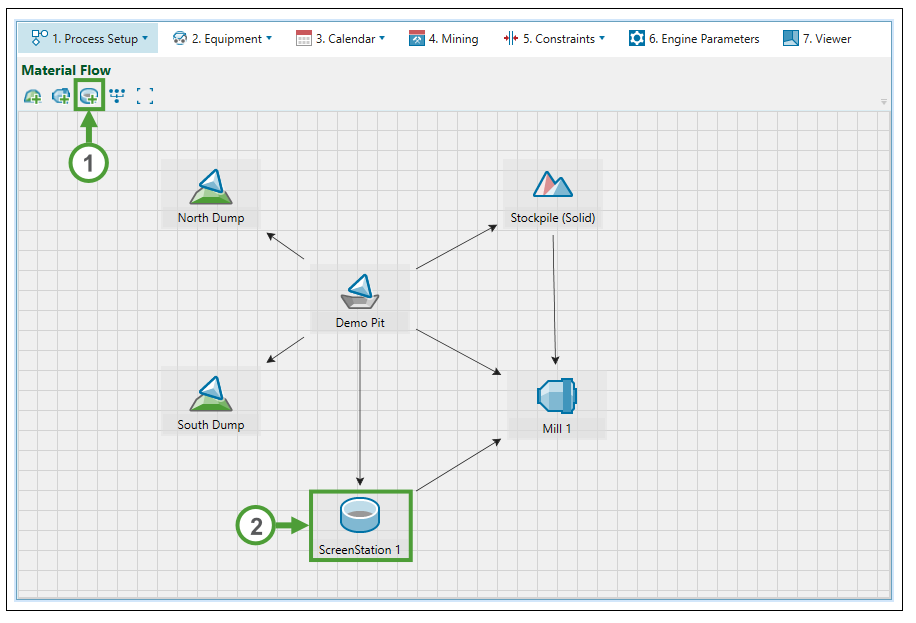Select the Demo Pit node
The height and width of the screenshot is (623, 916).
coord(360,299)
